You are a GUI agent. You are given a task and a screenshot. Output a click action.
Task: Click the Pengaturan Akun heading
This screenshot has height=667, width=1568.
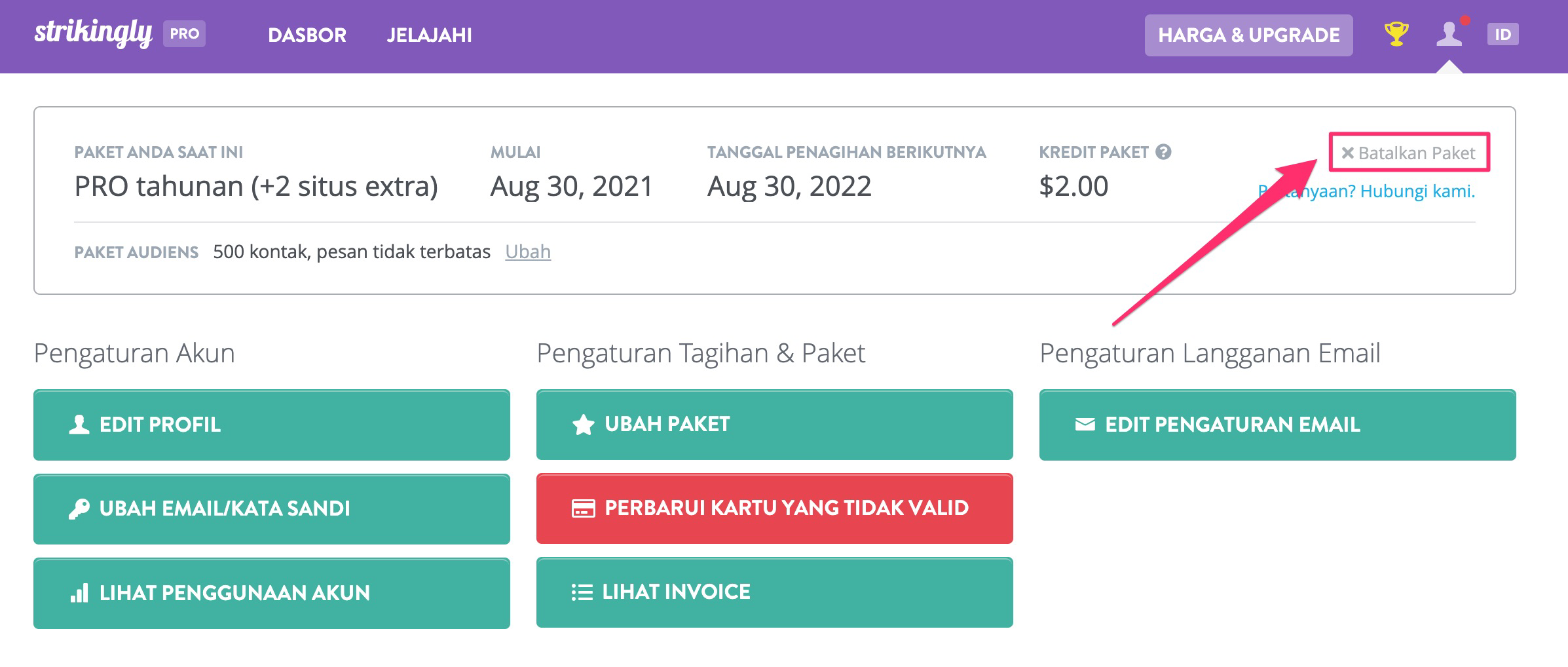(134, 354)
